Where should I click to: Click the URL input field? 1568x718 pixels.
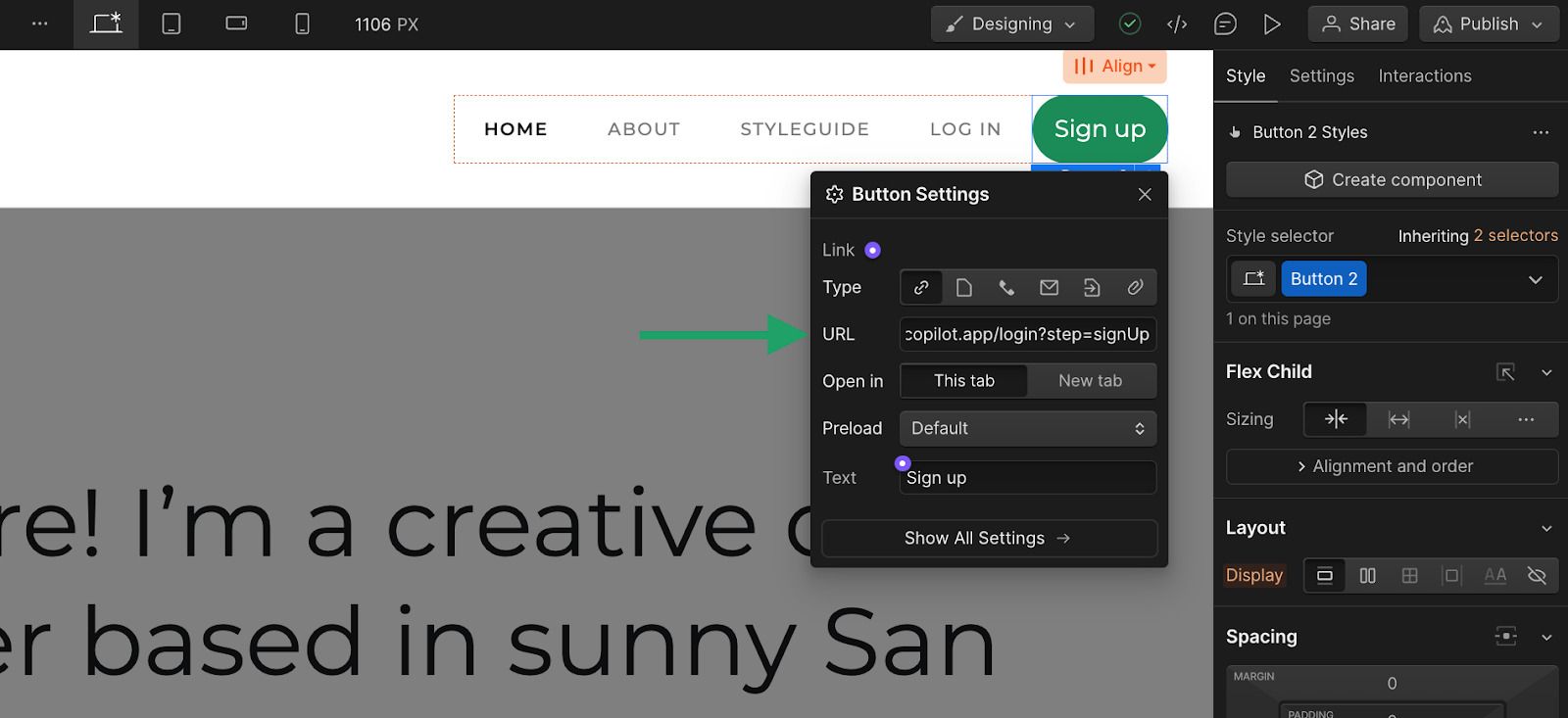1027,334
